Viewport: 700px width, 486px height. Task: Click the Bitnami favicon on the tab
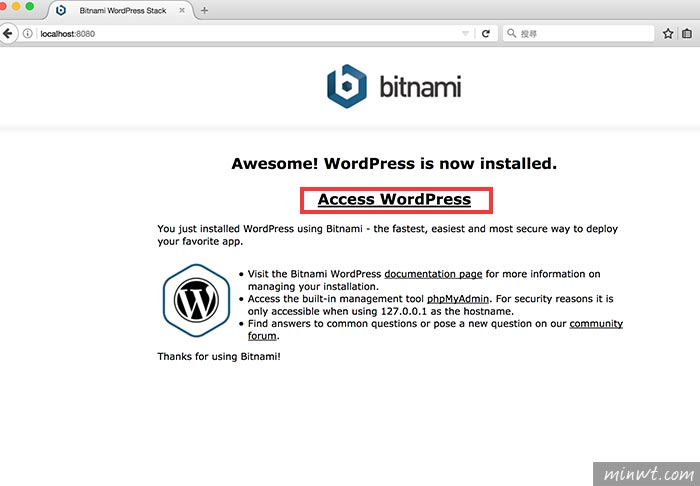(x=61, y=10)
